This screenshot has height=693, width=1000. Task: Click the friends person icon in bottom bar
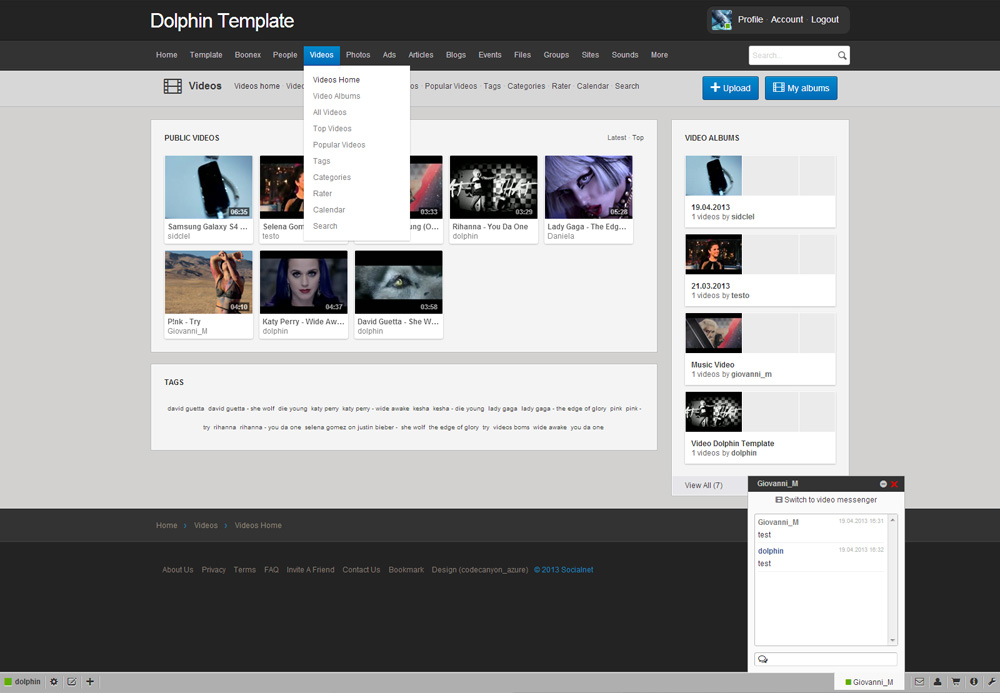point(937,682)
